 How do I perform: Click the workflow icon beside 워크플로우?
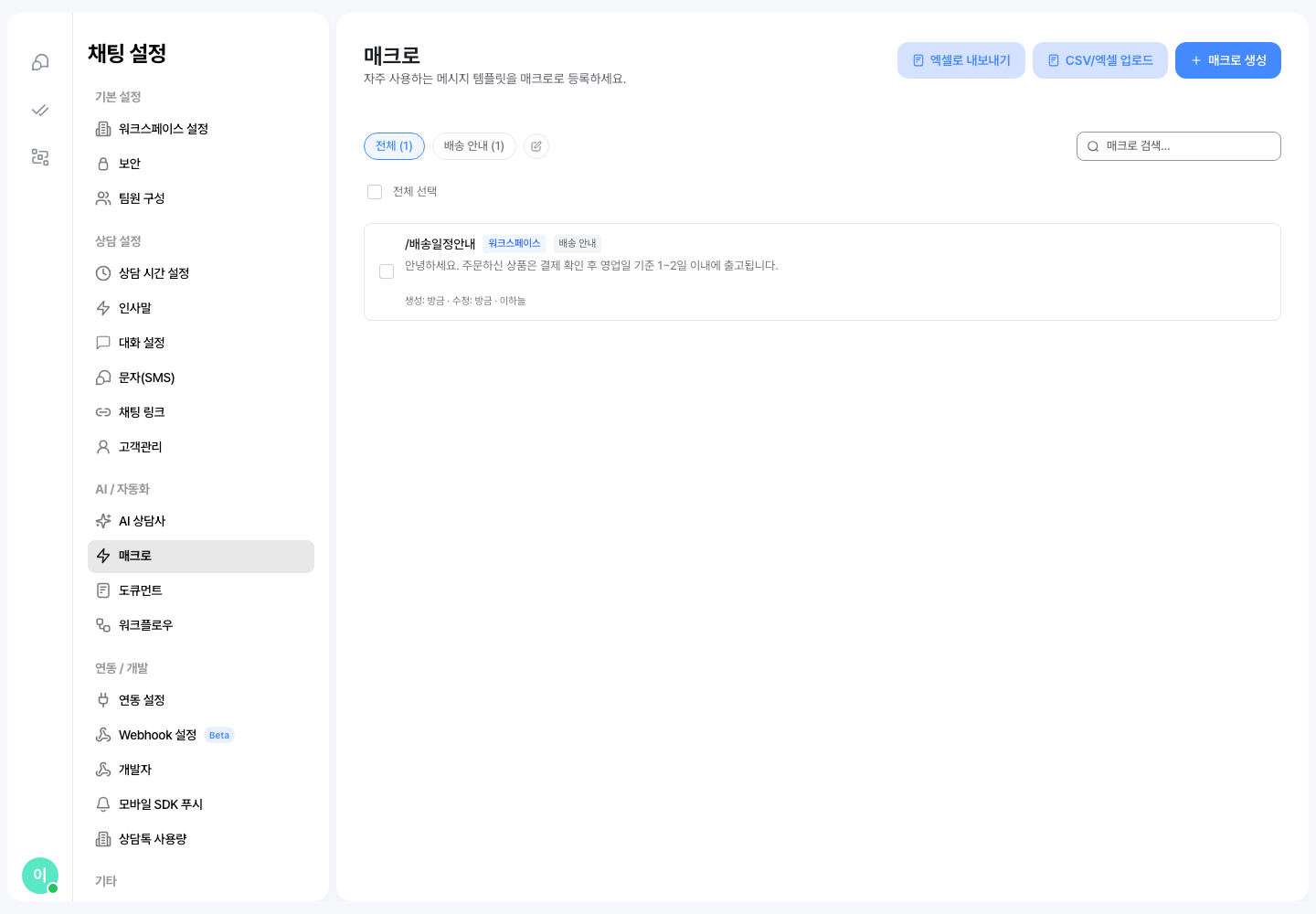(103, 625)
